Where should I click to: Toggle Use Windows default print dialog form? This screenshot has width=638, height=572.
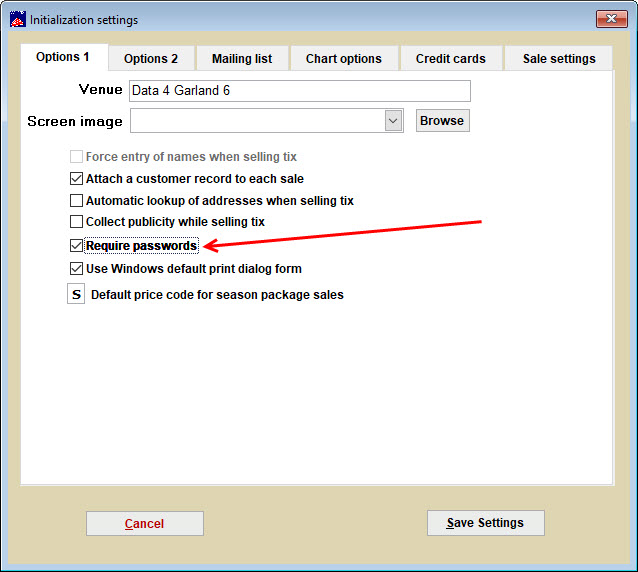click(76, 269)
